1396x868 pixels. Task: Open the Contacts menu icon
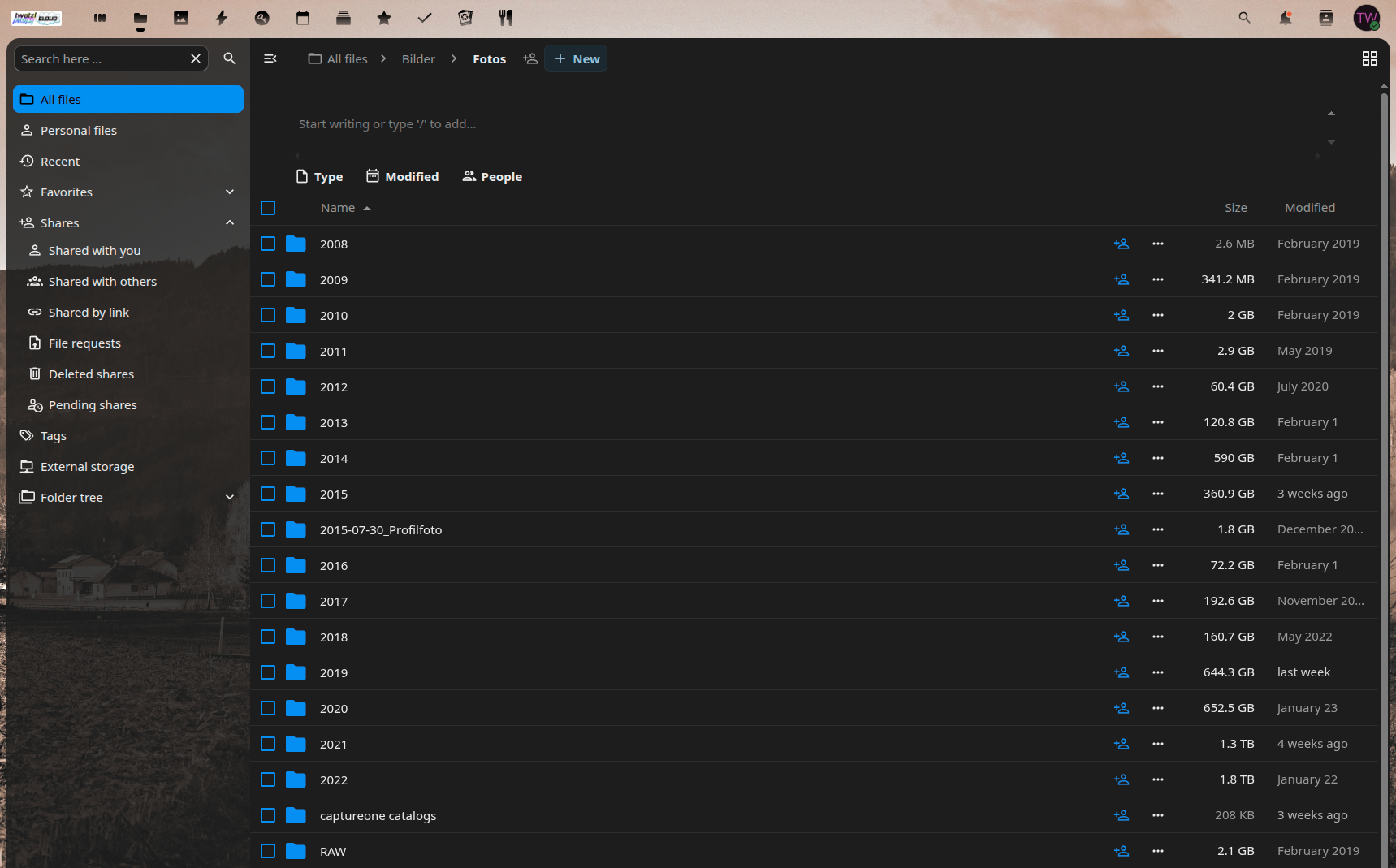coord(1325,18)
